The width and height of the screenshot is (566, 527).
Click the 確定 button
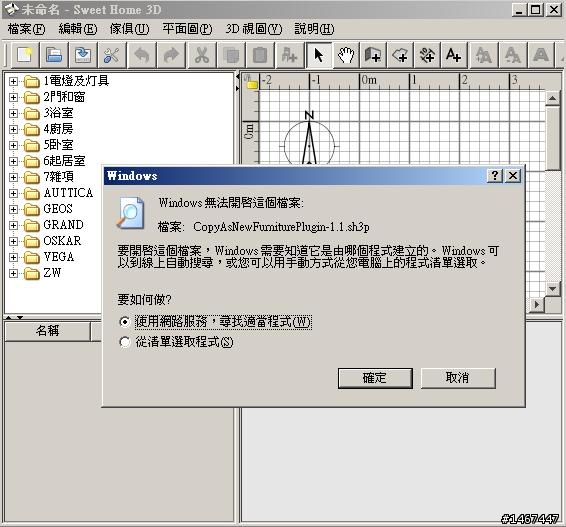[x=375, y=378]
